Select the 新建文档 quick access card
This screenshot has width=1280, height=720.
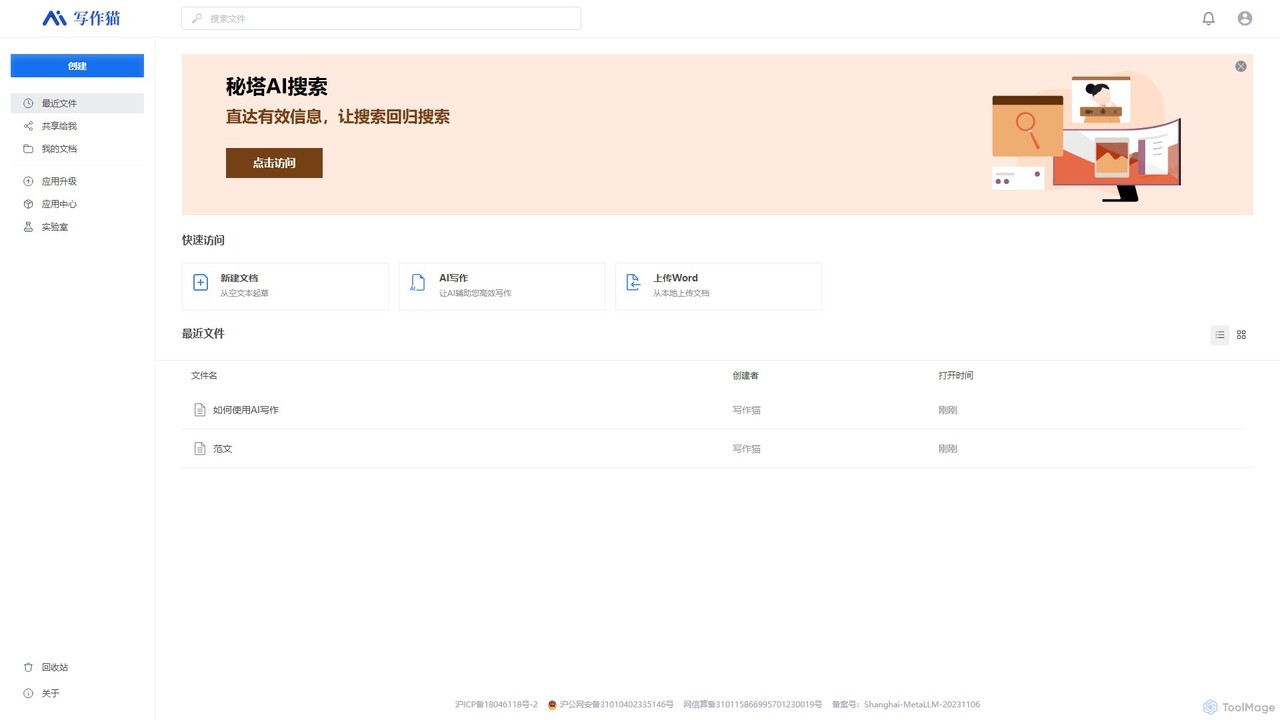tap(285, 286)
